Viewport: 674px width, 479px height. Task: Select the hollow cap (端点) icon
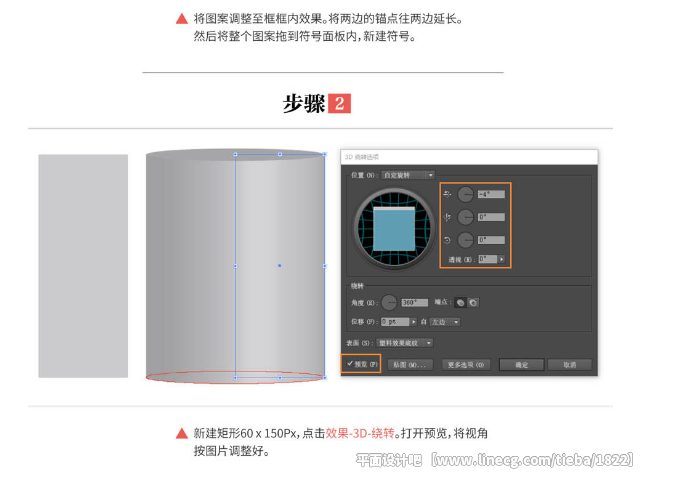473,303
